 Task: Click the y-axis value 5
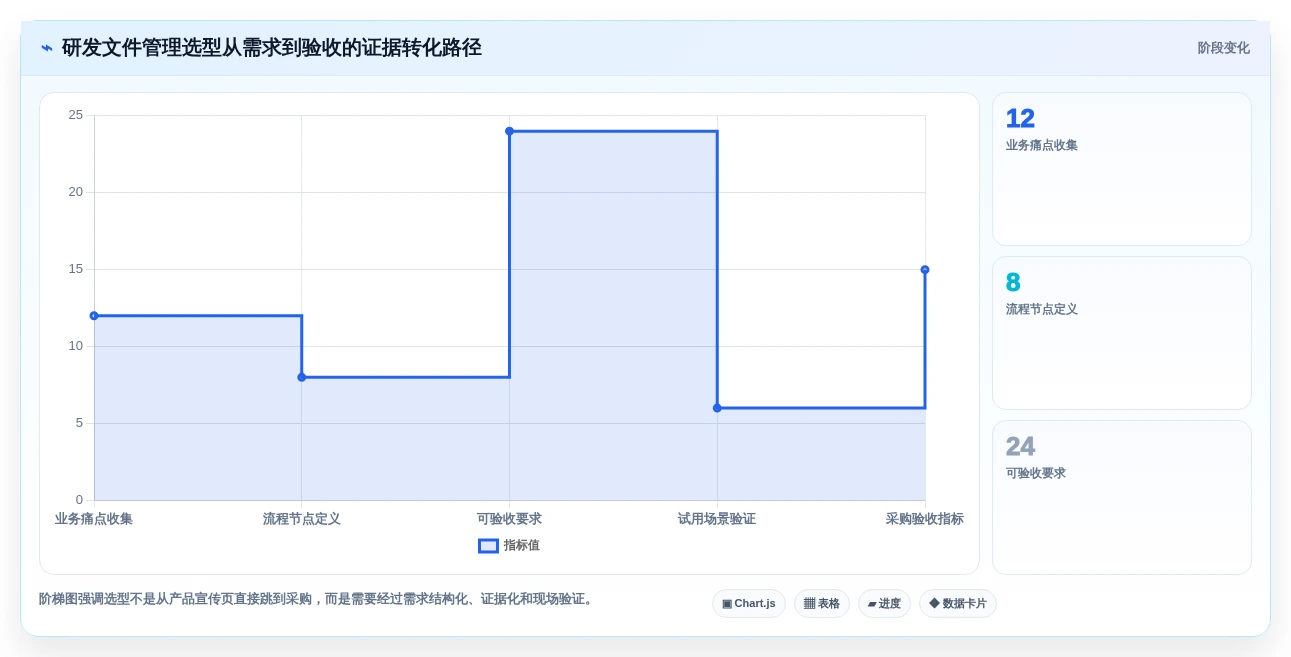[79, 423]
